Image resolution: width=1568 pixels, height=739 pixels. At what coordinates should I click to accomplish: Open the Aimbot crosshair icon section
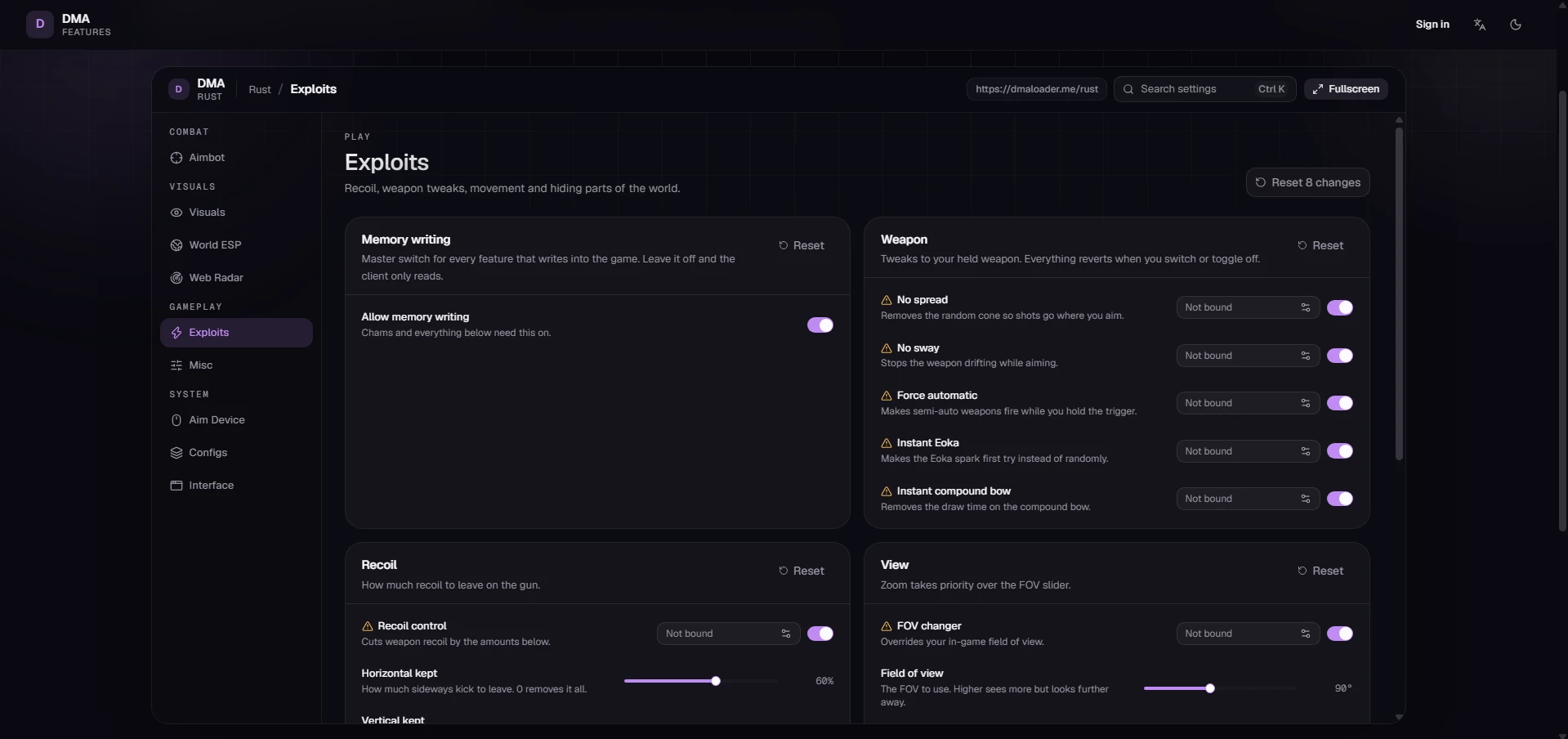[176, 158]
